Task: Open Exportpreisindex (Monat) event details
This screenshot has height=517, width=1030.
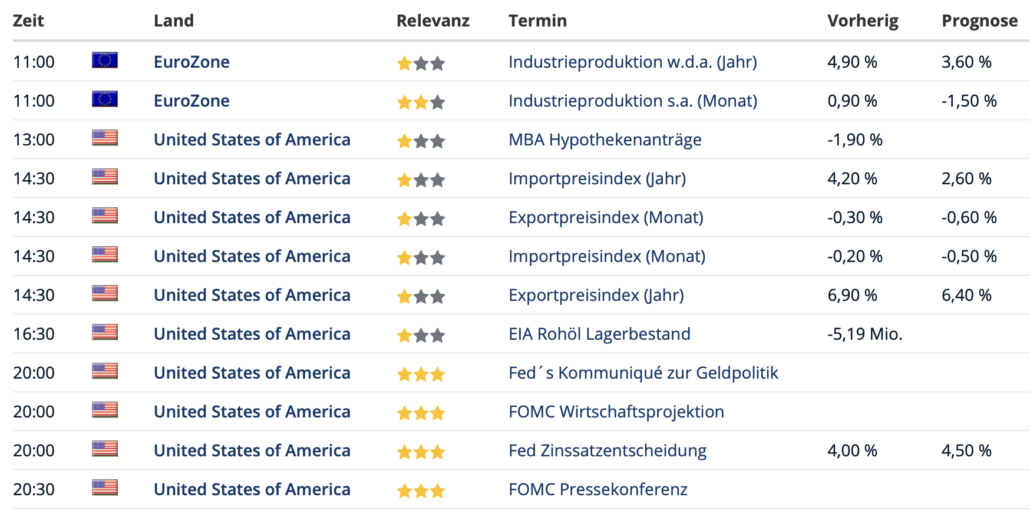Action: pos(606,217)
